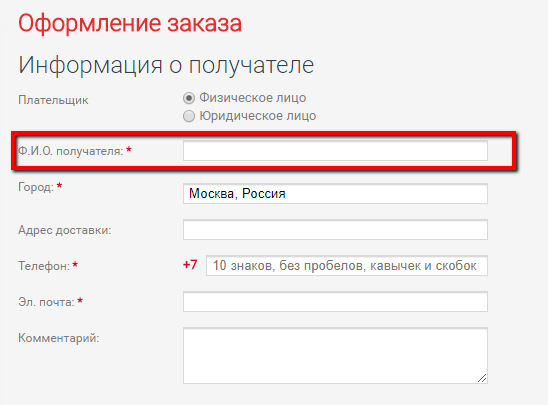The height and width of the screenshot is (405, 548).
Task: Select the Физическое лицо radio button
Action: click(189, 98)
